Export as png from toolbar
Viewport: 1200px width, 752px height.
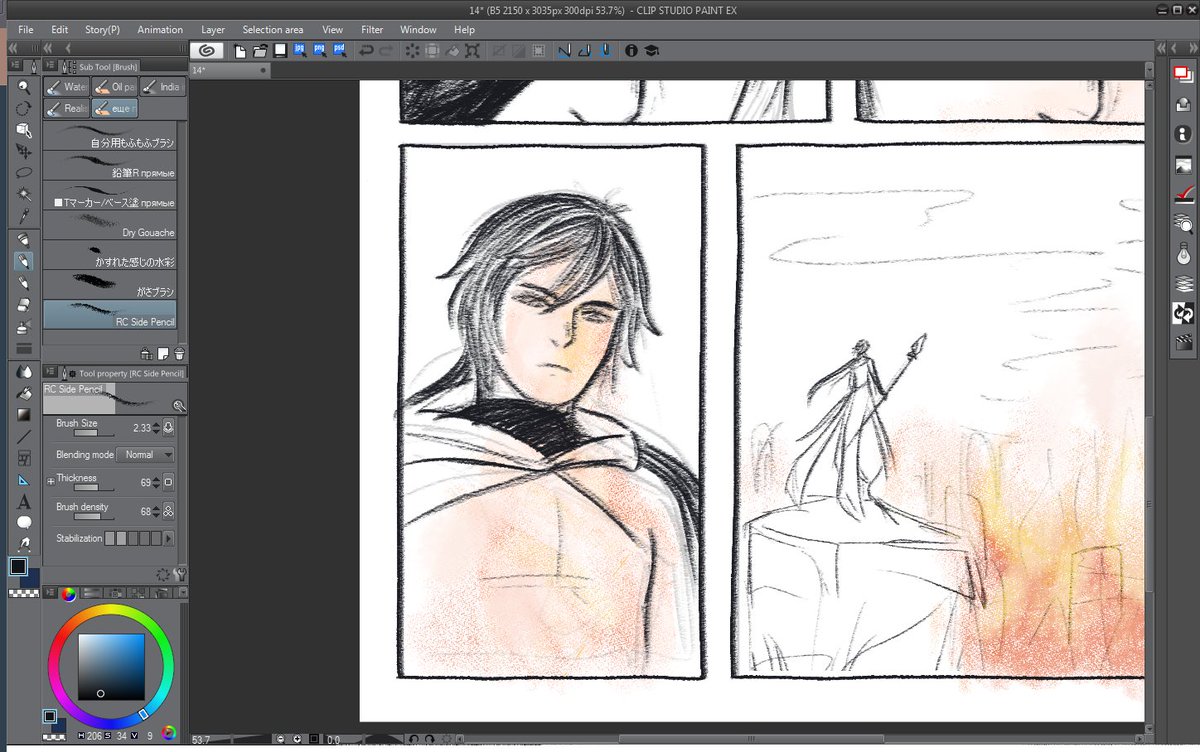(x=319, y=50)
